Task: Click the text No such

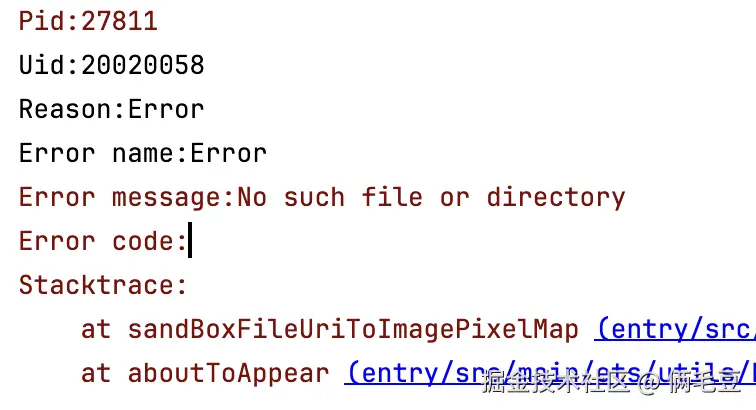Action: click(x=291, y=197)
